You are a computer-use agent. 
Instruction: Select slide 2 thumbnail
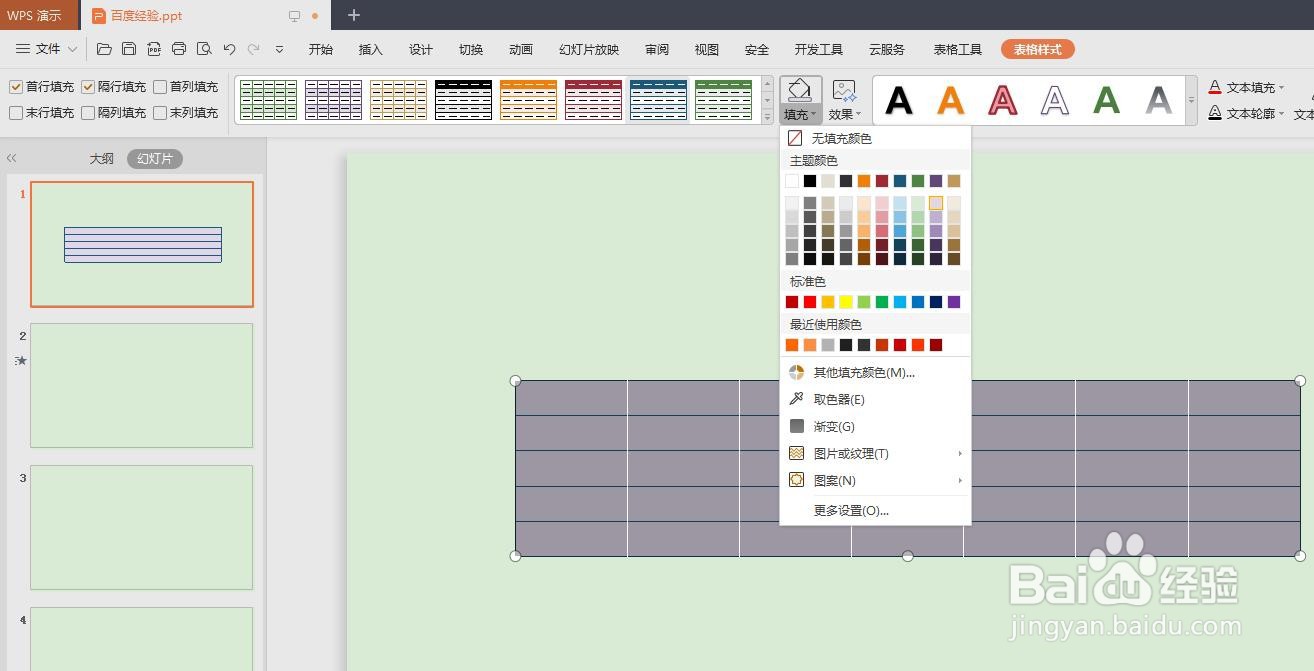[141, 385]
